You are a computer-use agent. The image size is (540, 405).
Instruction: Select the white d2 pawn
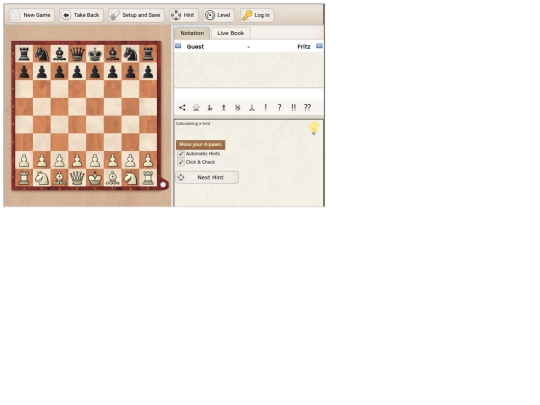77,160
